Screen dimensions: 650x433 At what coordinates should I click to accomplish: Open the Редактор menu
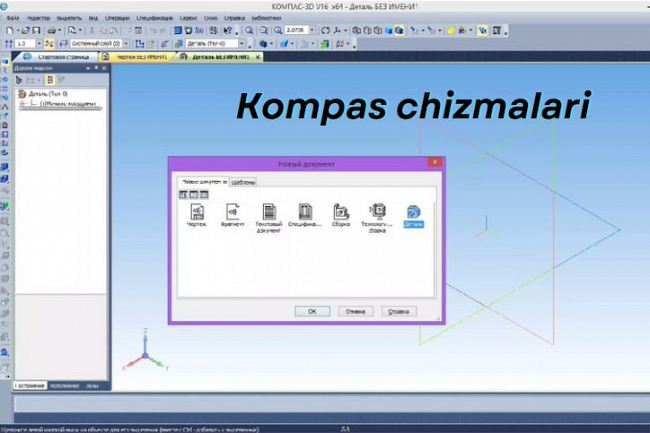[x=38, y=18]
